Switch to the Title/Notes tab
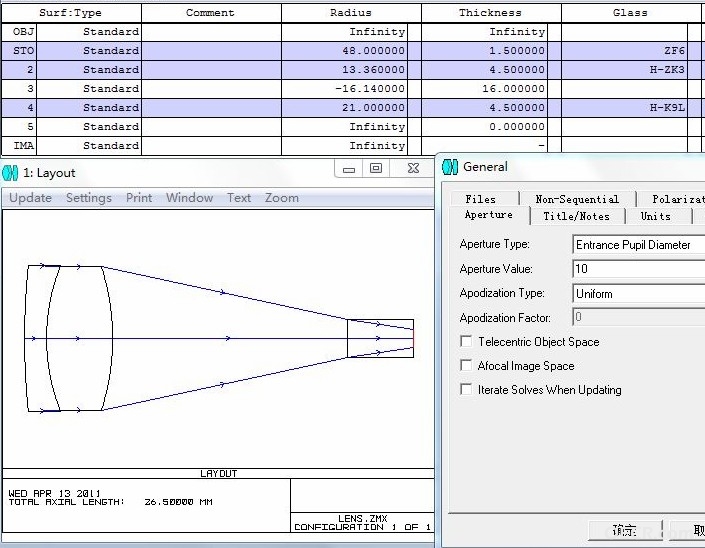The width and height of the screenshot is (705, 548). (x=576, y=216)
